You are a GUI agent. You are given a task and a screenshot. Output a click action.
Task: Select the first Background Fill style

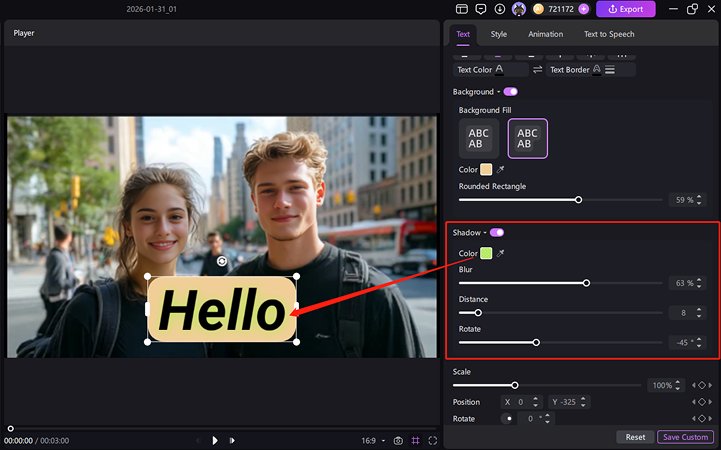click(x=479, y=138)
